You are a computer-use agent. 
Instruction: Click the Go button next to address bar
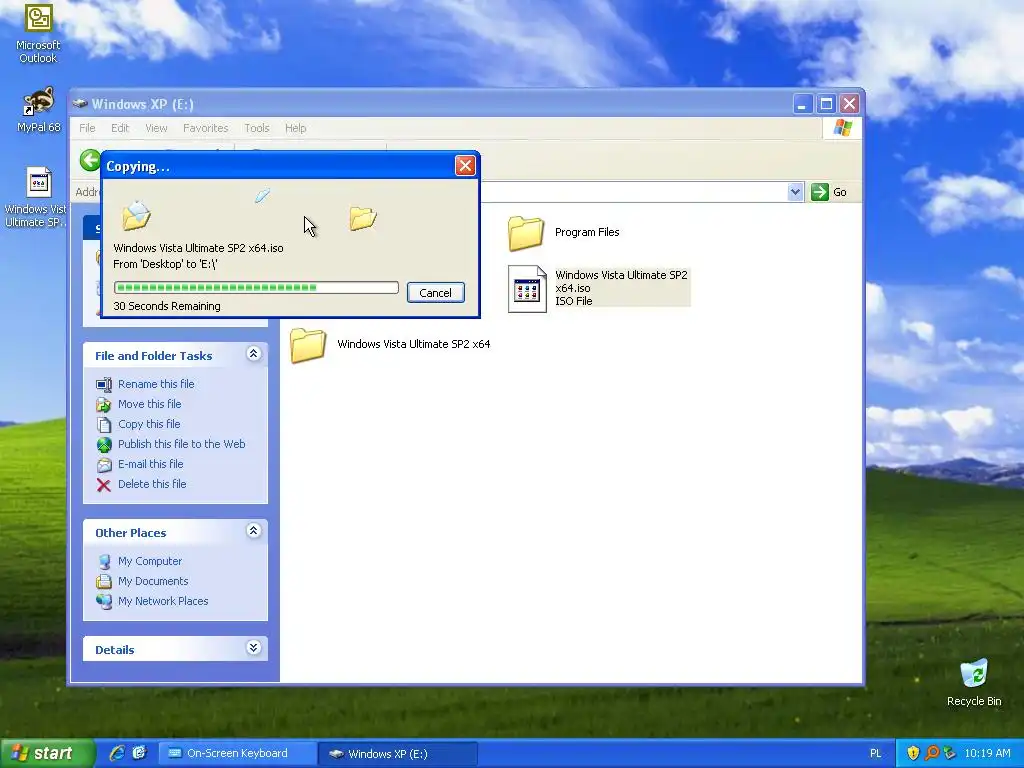829,192
